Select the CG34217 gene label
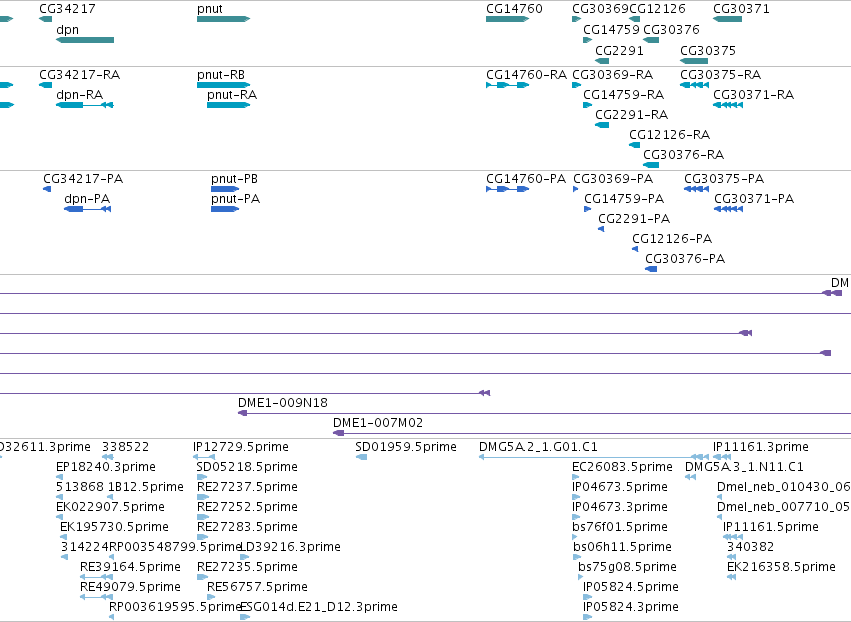851x622 pixels. [x=67, y=9]
